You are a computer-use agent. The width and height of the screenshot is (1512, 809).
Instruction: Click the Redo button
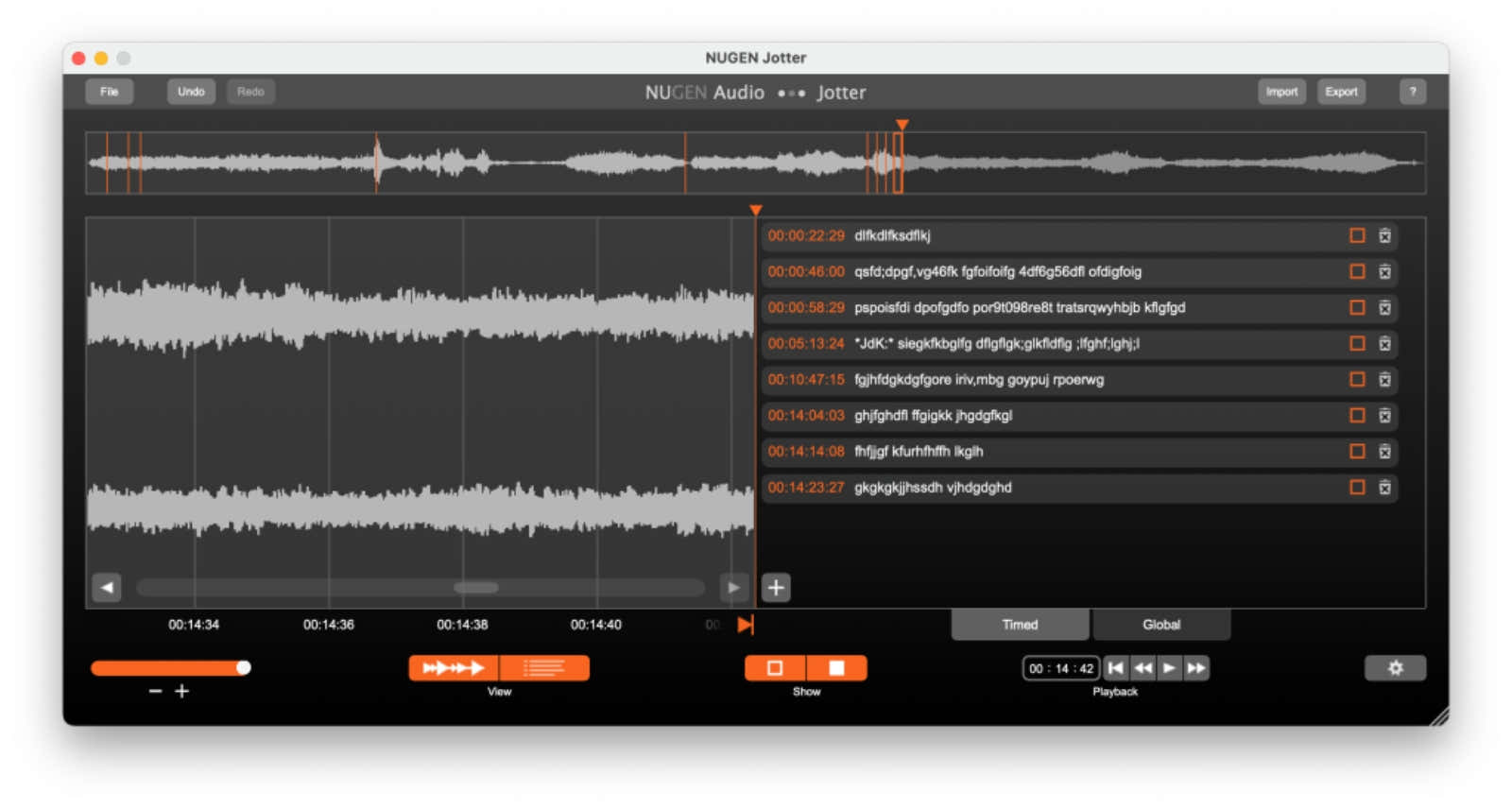[250, 92]
